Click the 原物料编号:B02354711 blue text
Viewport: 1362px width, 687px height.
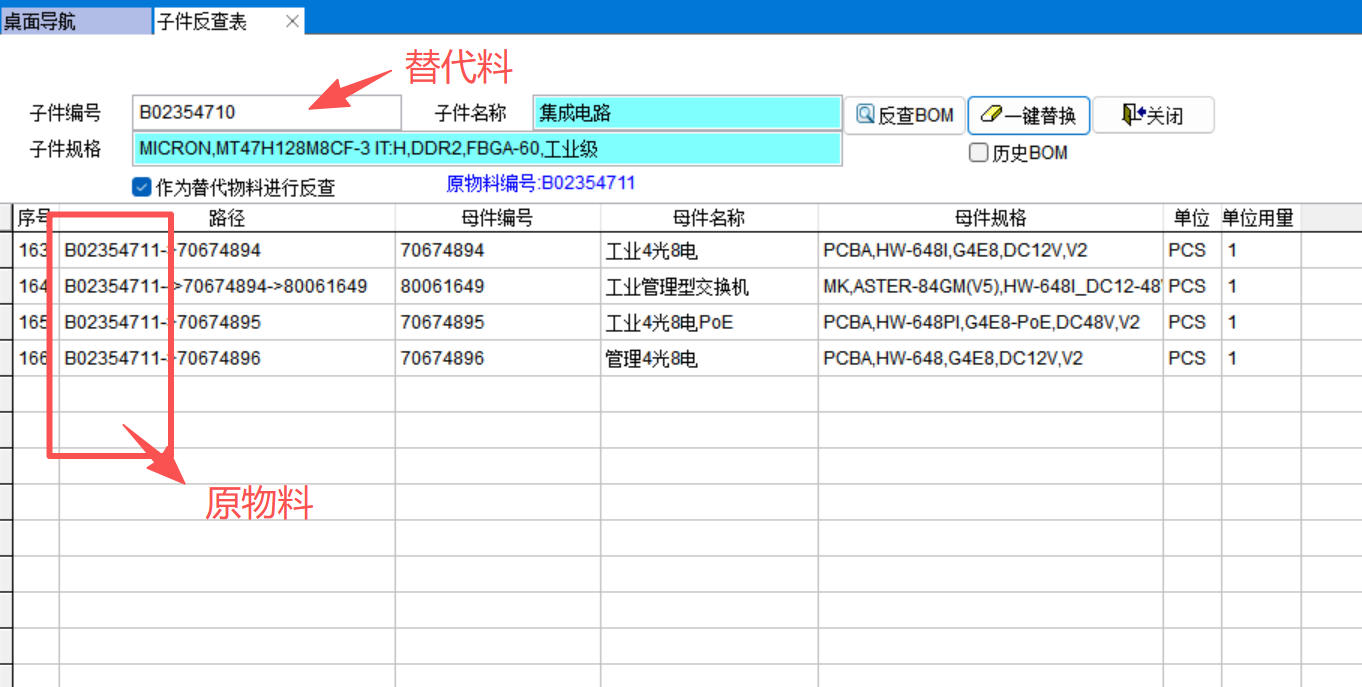click(x=540, y=183)
